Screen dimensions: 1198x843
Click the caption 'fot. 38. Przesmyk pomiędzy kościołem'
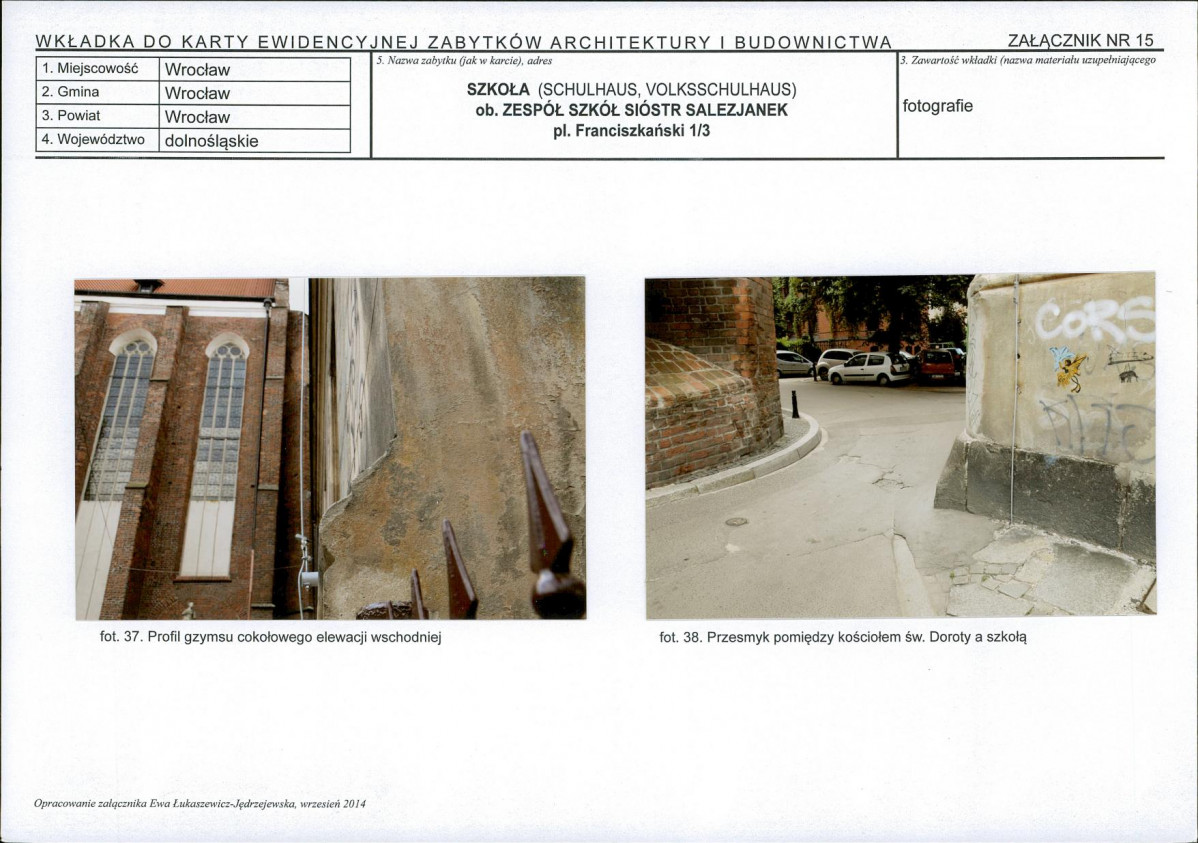[842, 637]
